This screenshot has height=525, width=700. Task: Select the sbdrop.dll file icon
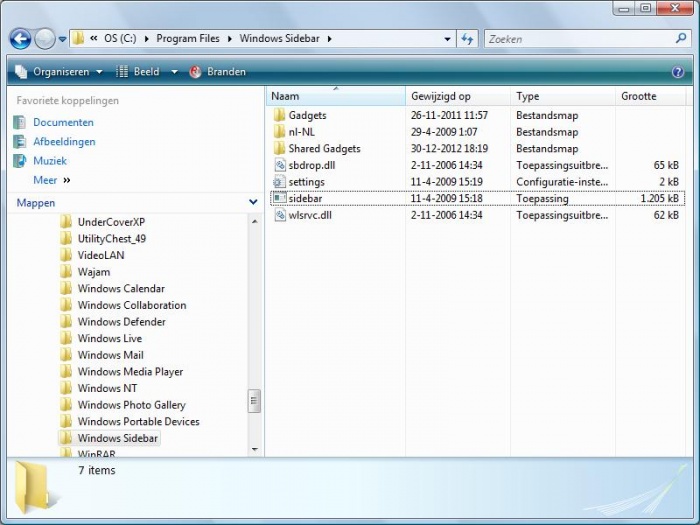[279, 165]
